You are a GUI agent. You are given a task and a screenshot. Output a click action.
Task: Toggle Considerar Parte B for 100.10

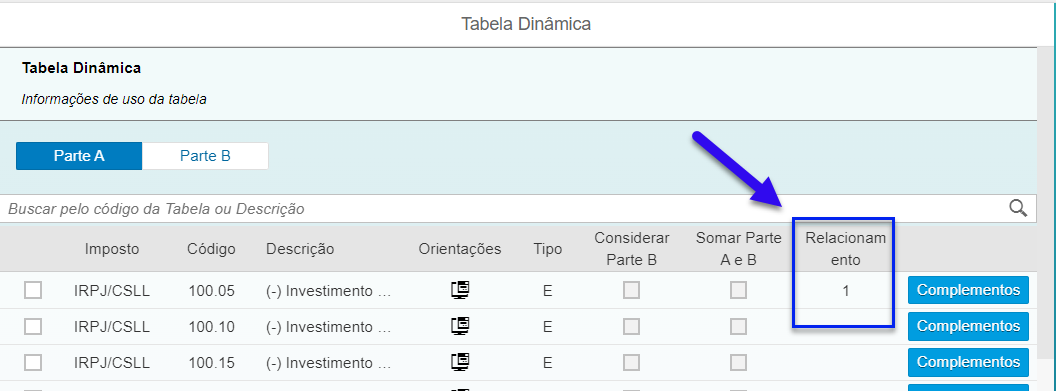pyautogui.click(x=631, y=326)
